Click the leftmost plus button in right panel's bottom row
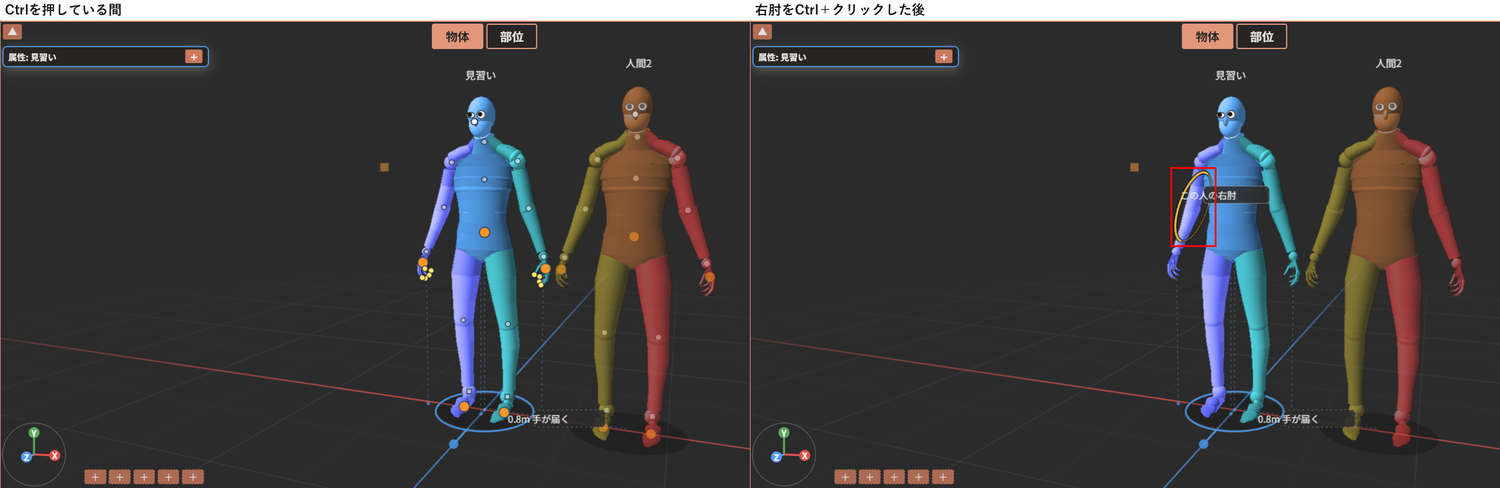 click(845, 477)
